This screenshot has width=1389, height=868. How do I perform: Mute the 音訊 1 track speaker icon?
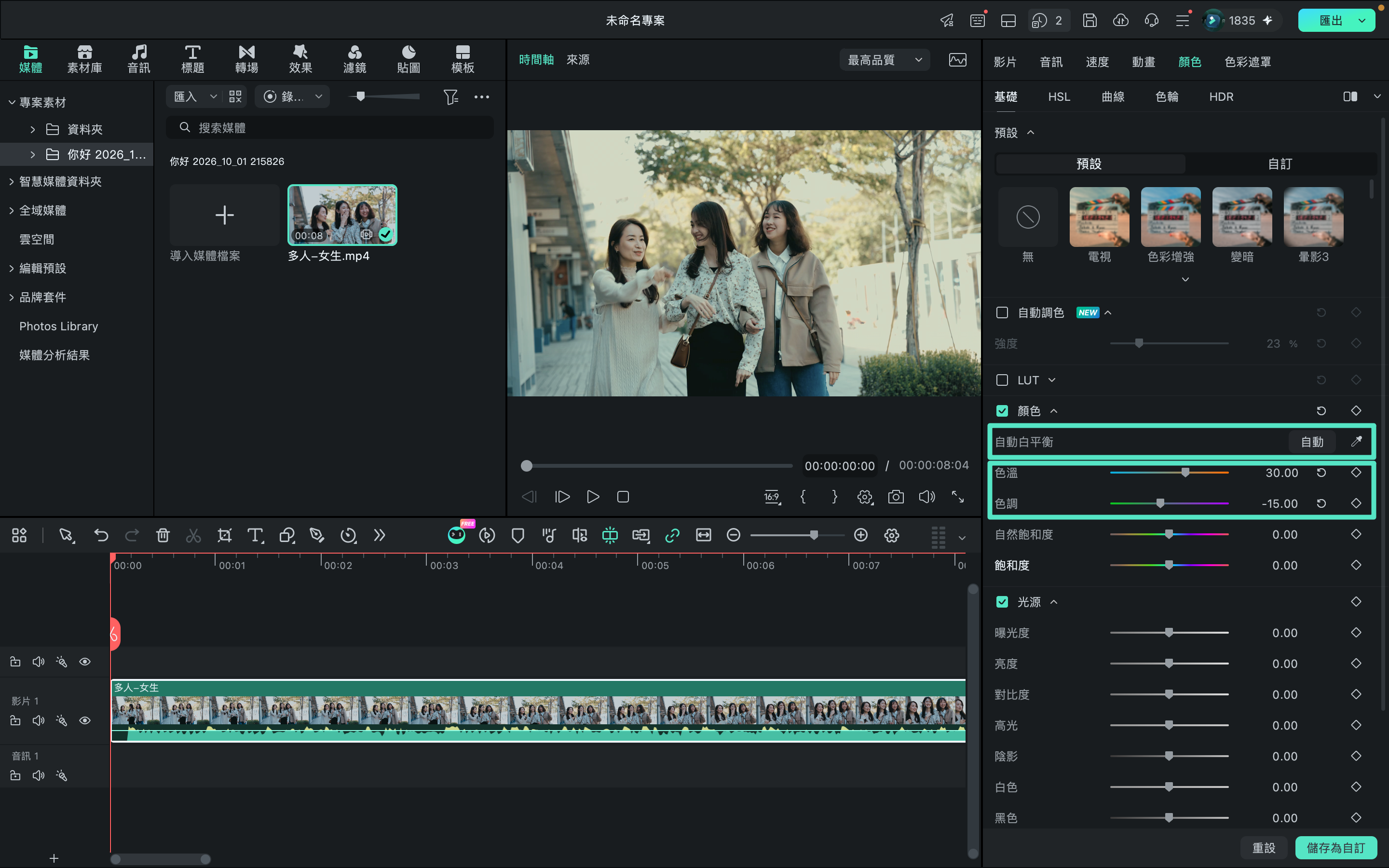coord(39,775)
